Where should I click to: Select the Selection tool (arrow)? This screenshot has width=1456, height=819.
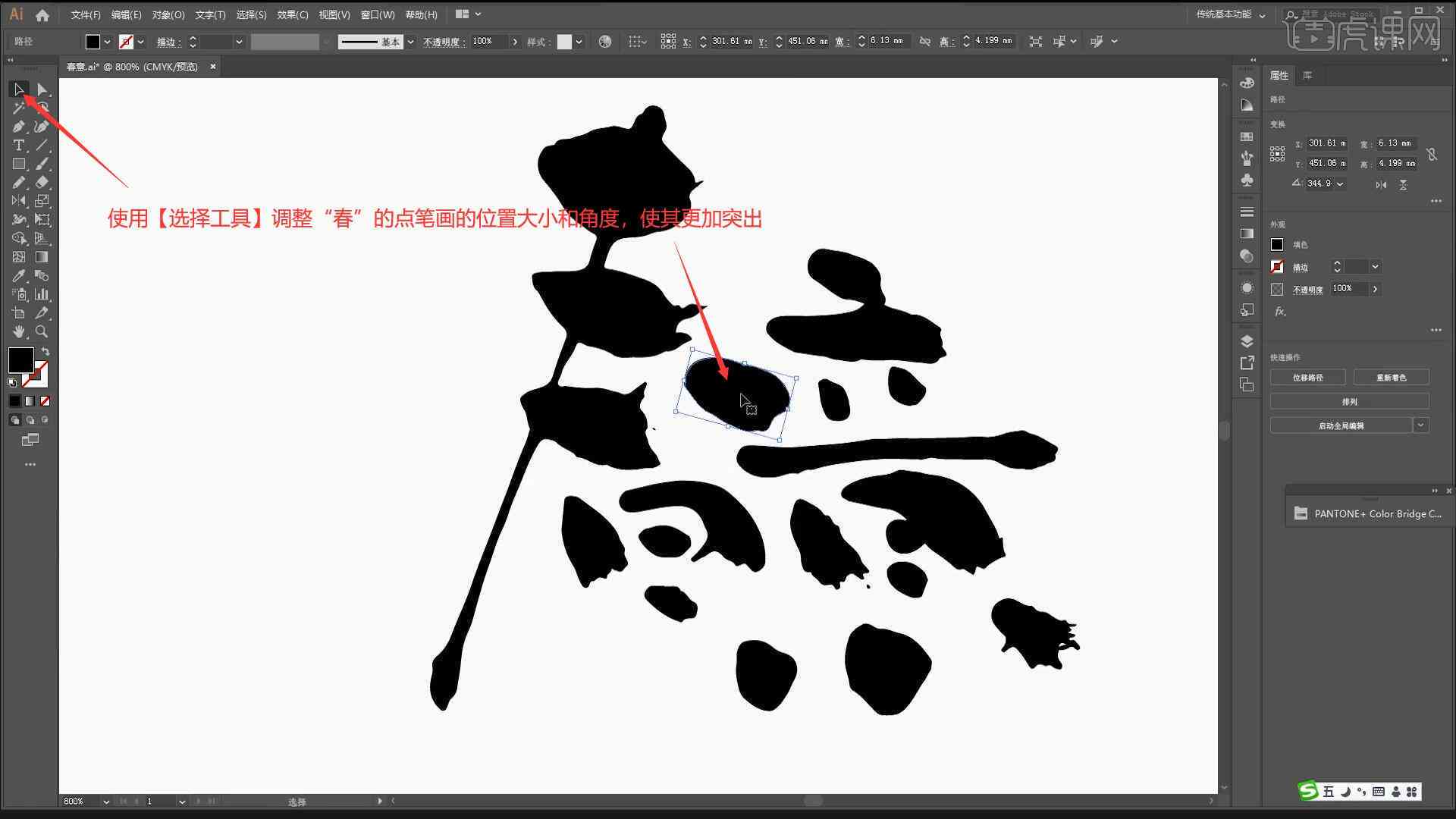tap(17, 89)
